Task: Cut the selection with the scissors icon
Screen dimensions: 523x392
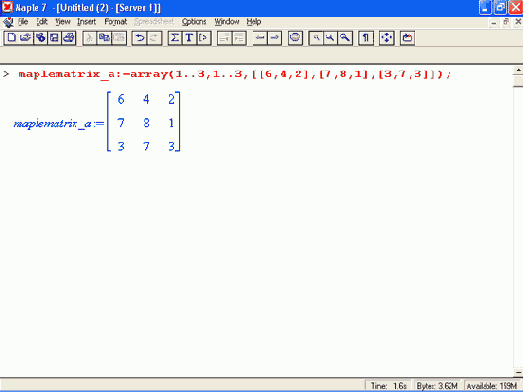Action: pos(90,38)
